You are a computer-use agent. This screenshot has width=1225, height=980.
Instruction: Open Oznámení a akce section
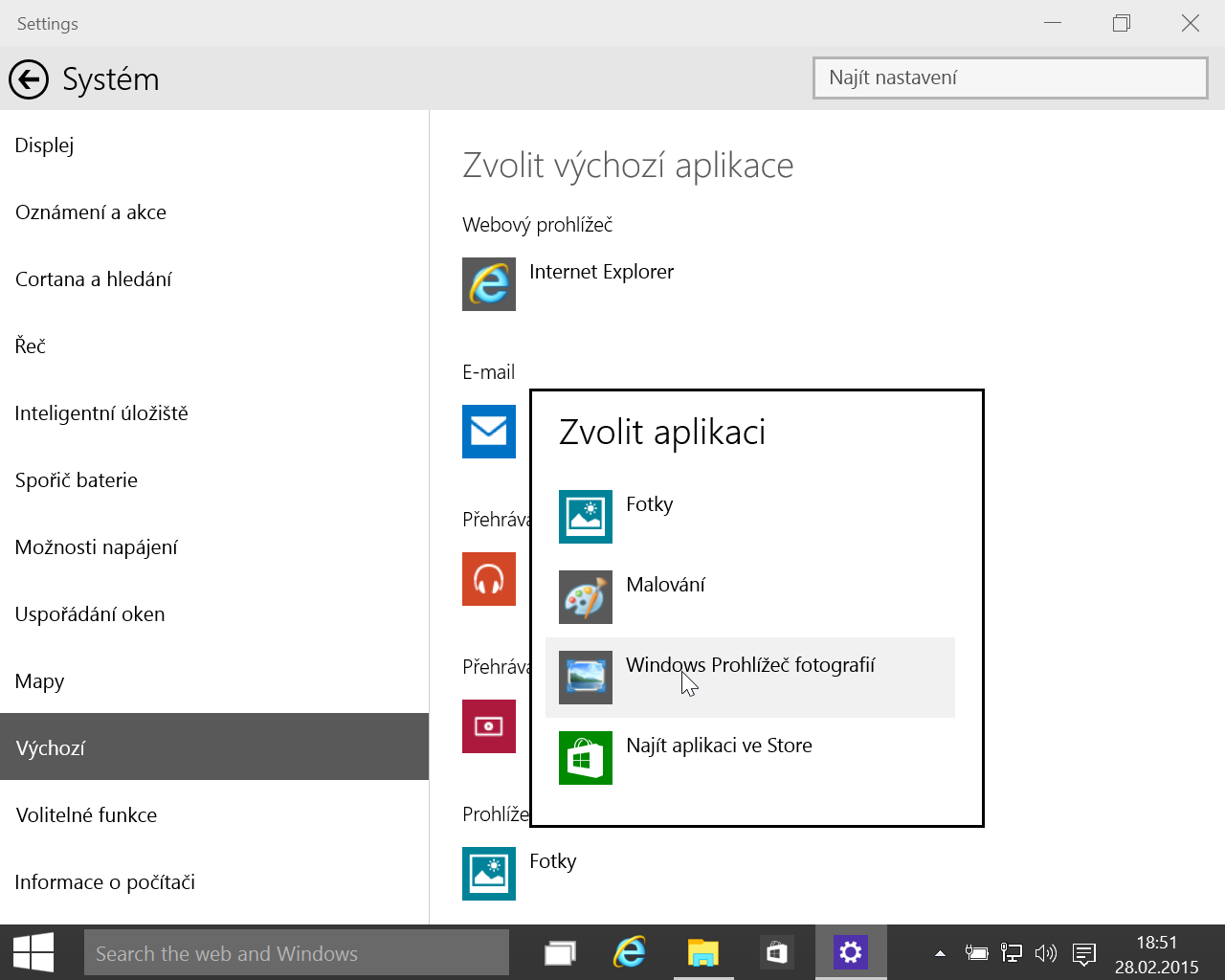click(214, 212)
